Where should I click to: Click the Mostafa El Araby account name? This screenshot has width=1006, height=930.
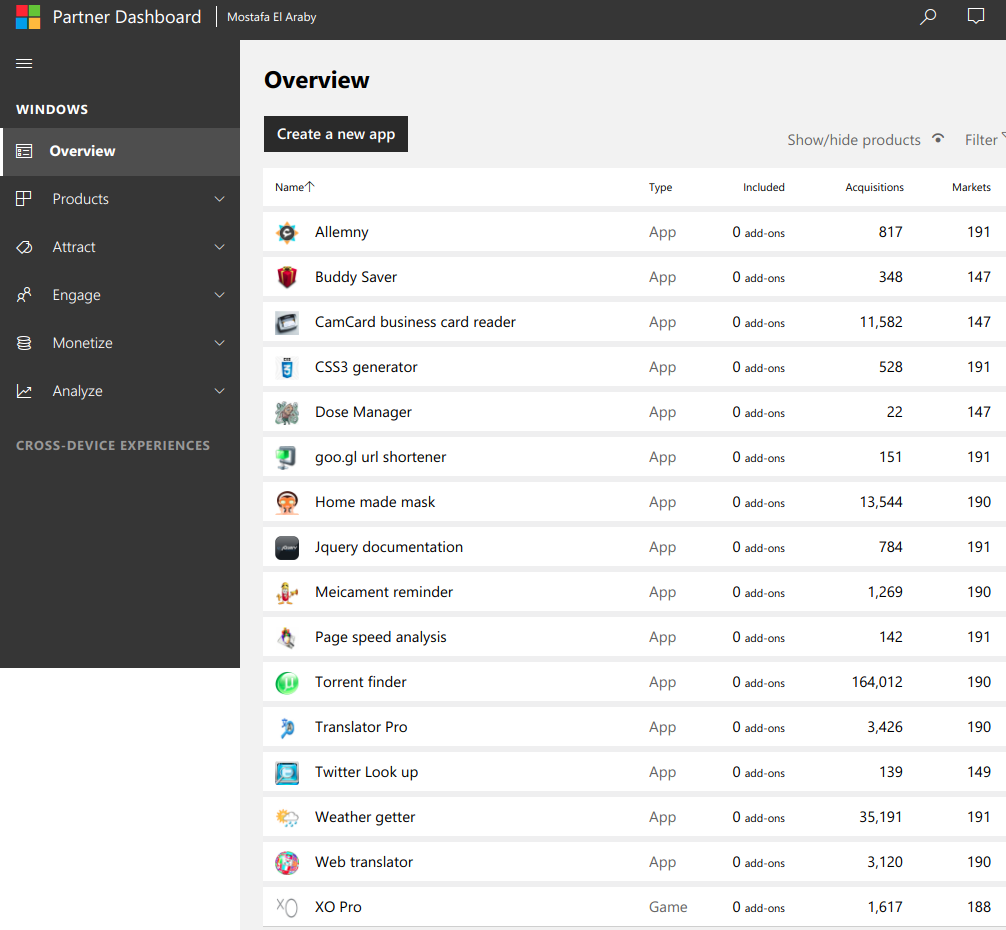[x=271, y=17]
